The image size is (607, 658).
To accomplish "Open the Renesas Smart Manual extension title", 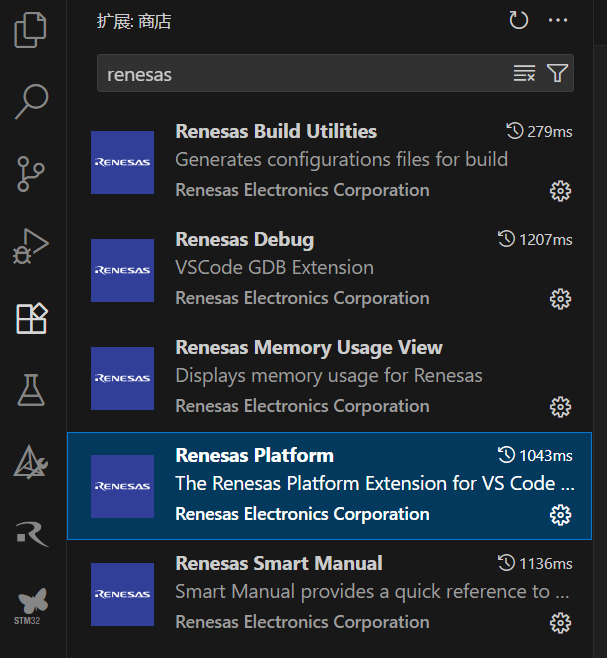I will (279, 563).
